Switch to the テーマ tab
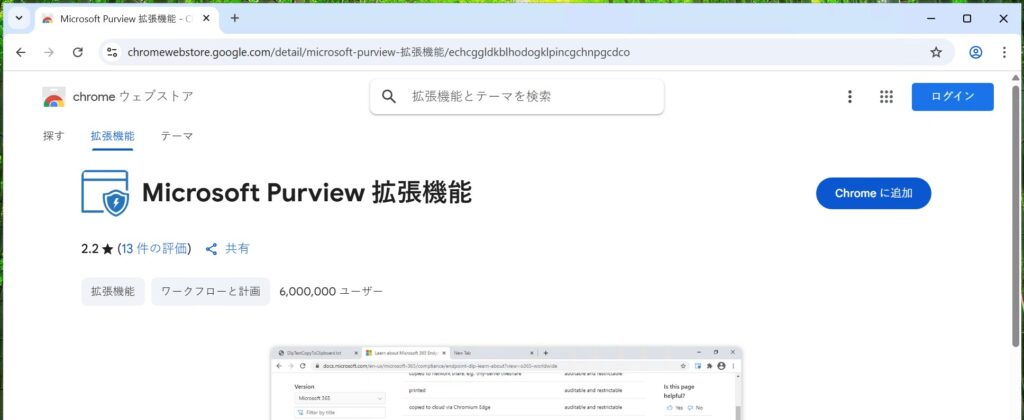This screenshot has width=1024, height=420. pos(177,136)
